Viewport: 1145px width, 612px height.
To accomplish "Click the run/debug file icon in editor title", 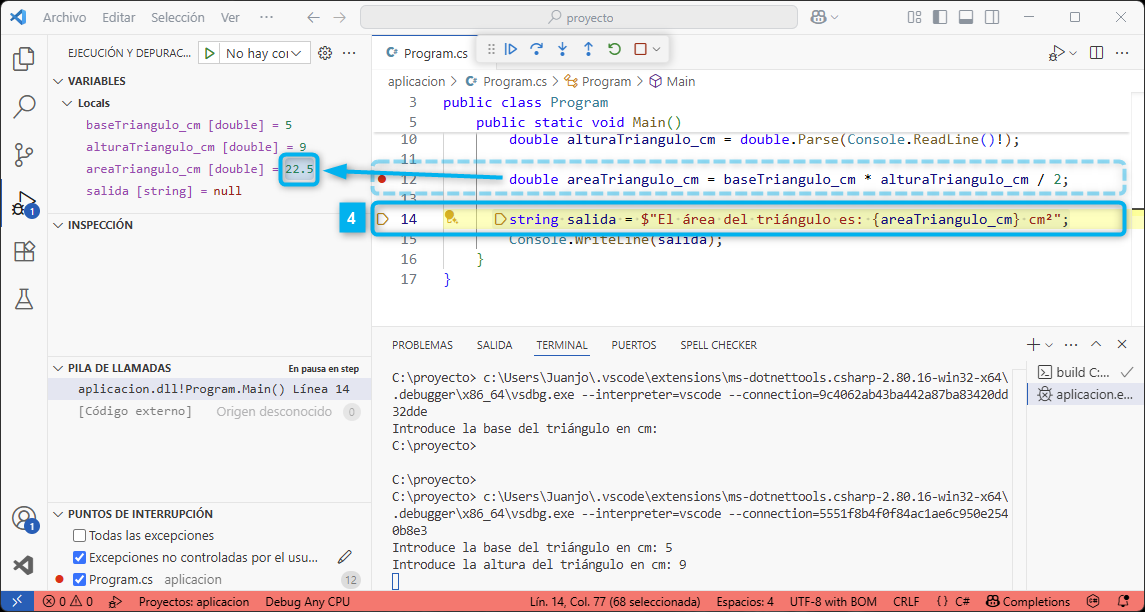I will click(1057, 53).
